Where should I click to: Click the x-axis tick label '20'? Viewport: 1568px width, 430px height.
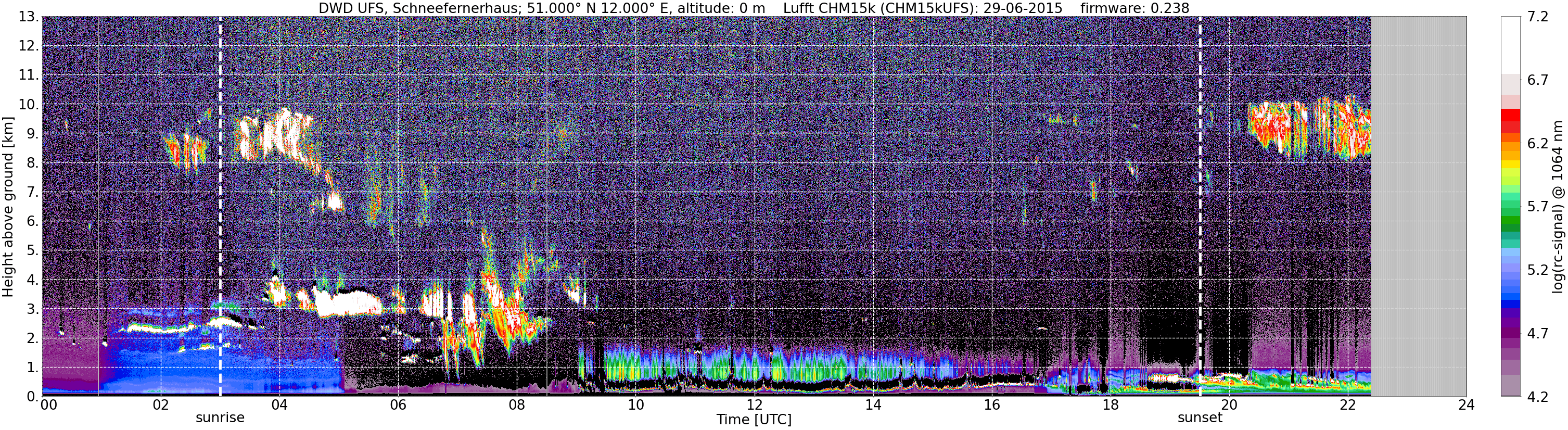[x=1229, y=406]
